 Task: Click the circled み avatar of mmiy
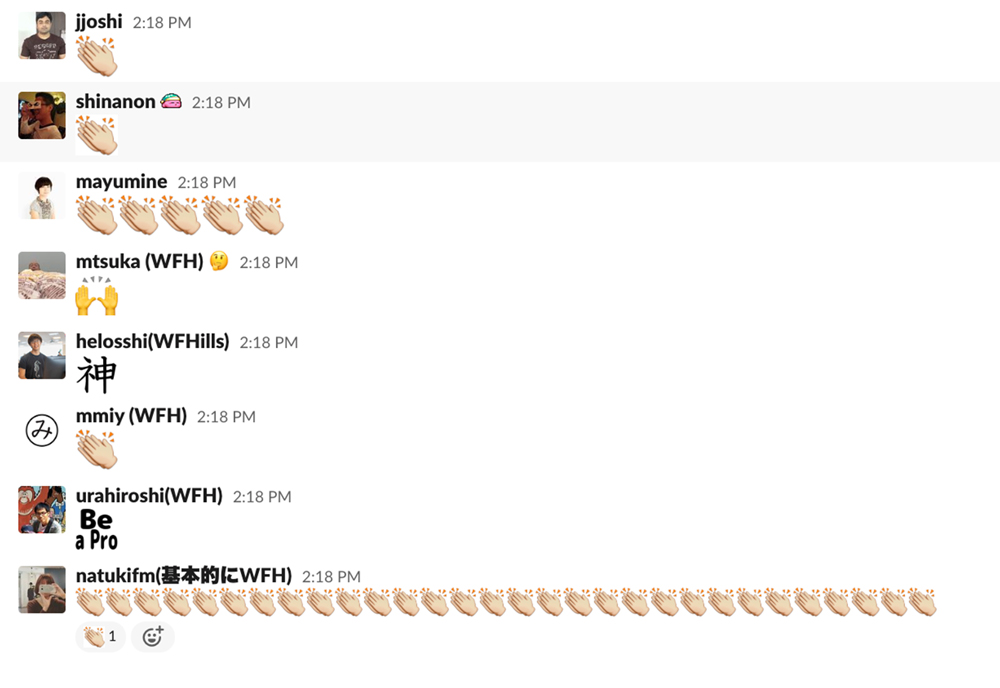click(41, 430)
